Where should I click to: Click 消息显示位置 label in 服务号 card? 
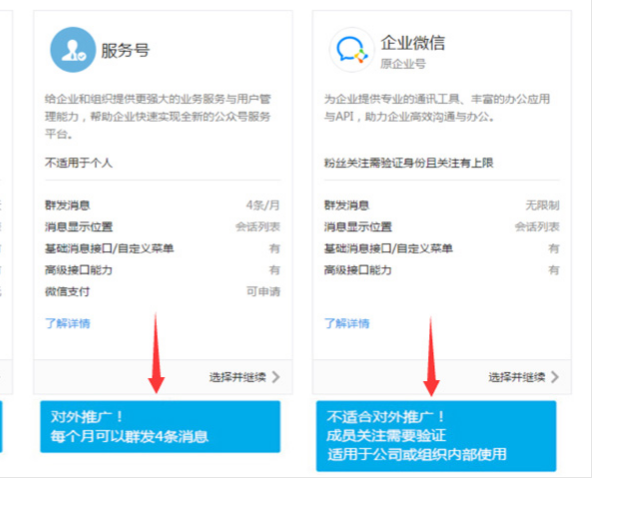click(79, 227)
